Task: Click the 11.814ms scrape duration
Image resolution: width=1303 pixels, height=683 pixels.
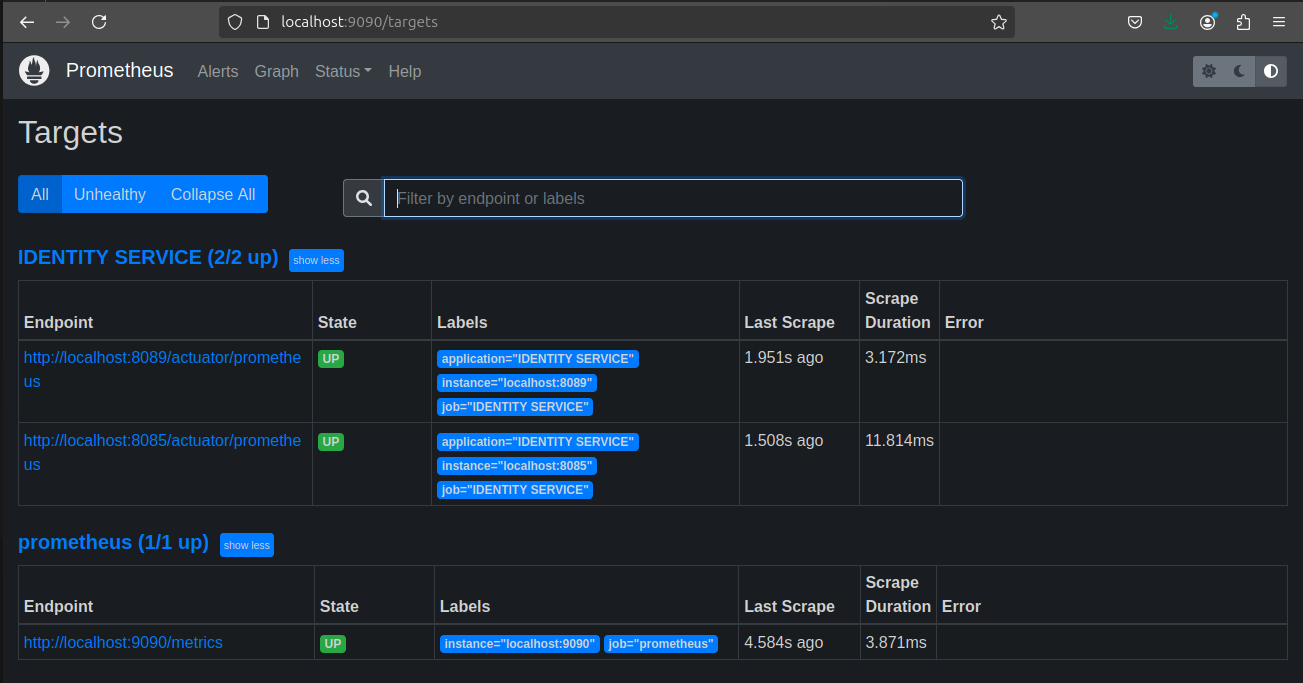Action: click(x=899, y=440)
